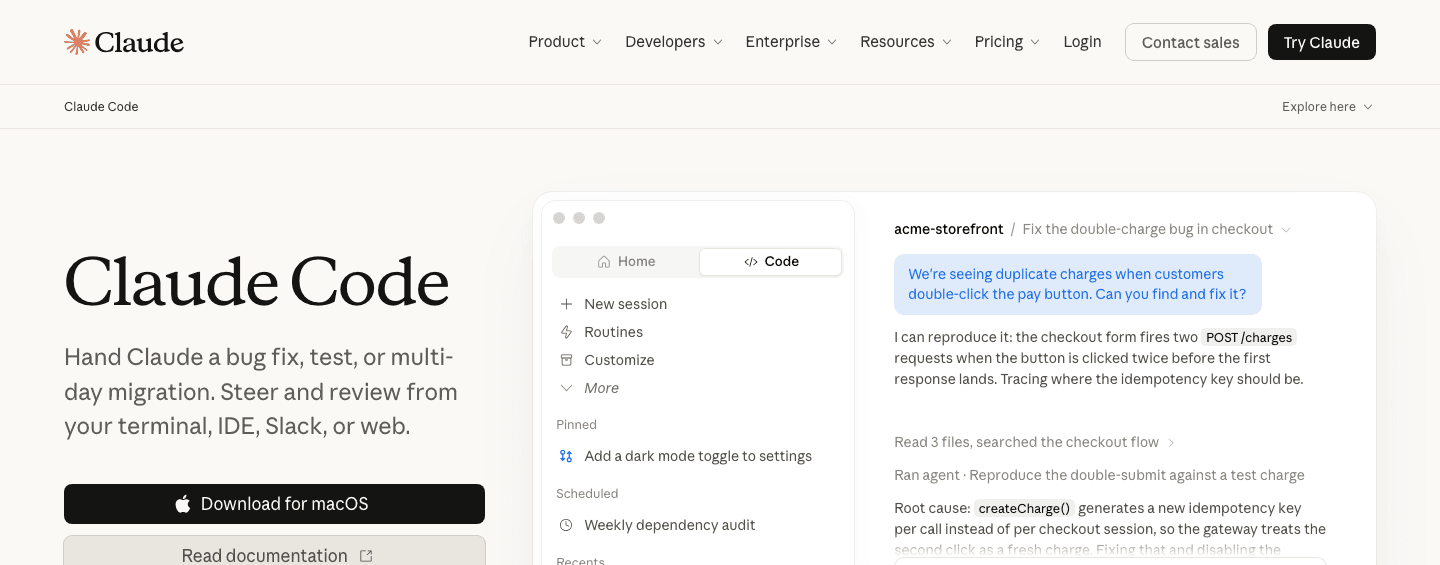Click the Claude Code main heading

point(257,281)
